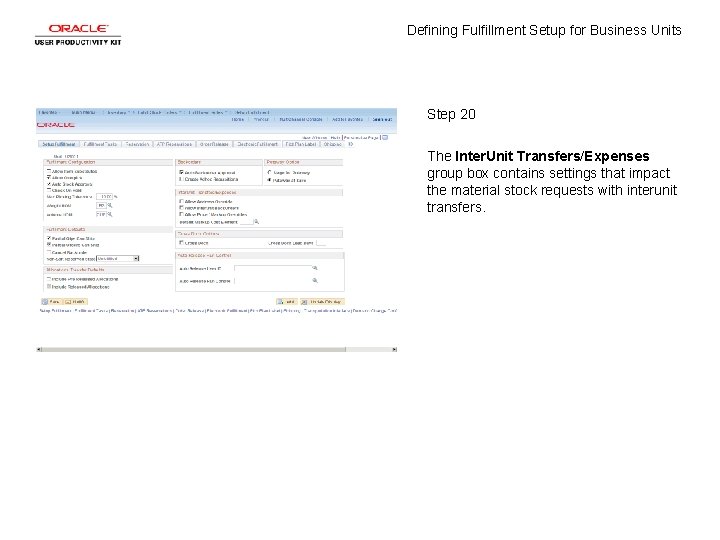Open lookup for Auto Release Run Control
This screenshot has width=720, height=540.
[x=315, y=280]
